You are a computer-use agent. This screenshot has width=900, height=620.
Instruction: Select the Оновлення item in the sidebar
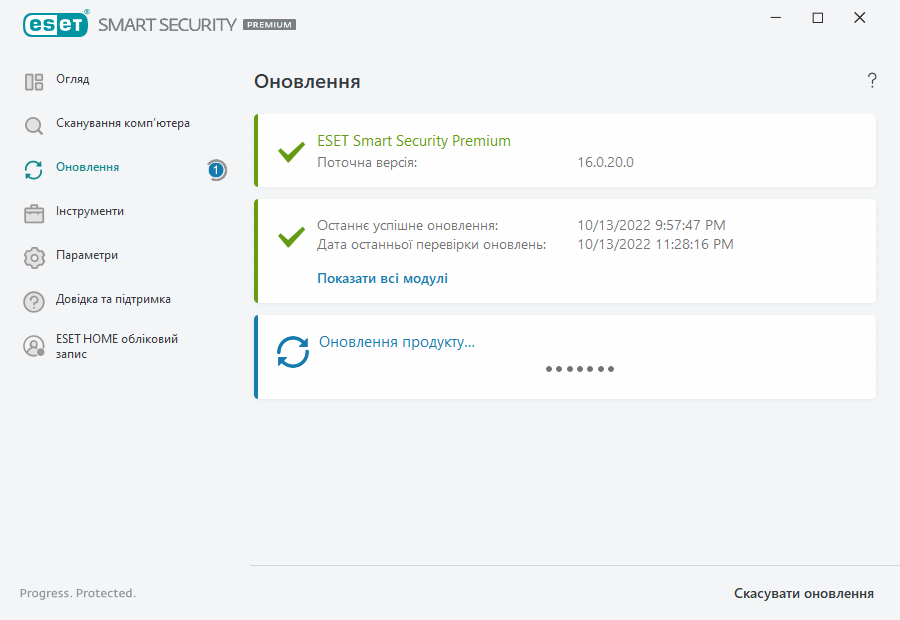tap(88, 167)
